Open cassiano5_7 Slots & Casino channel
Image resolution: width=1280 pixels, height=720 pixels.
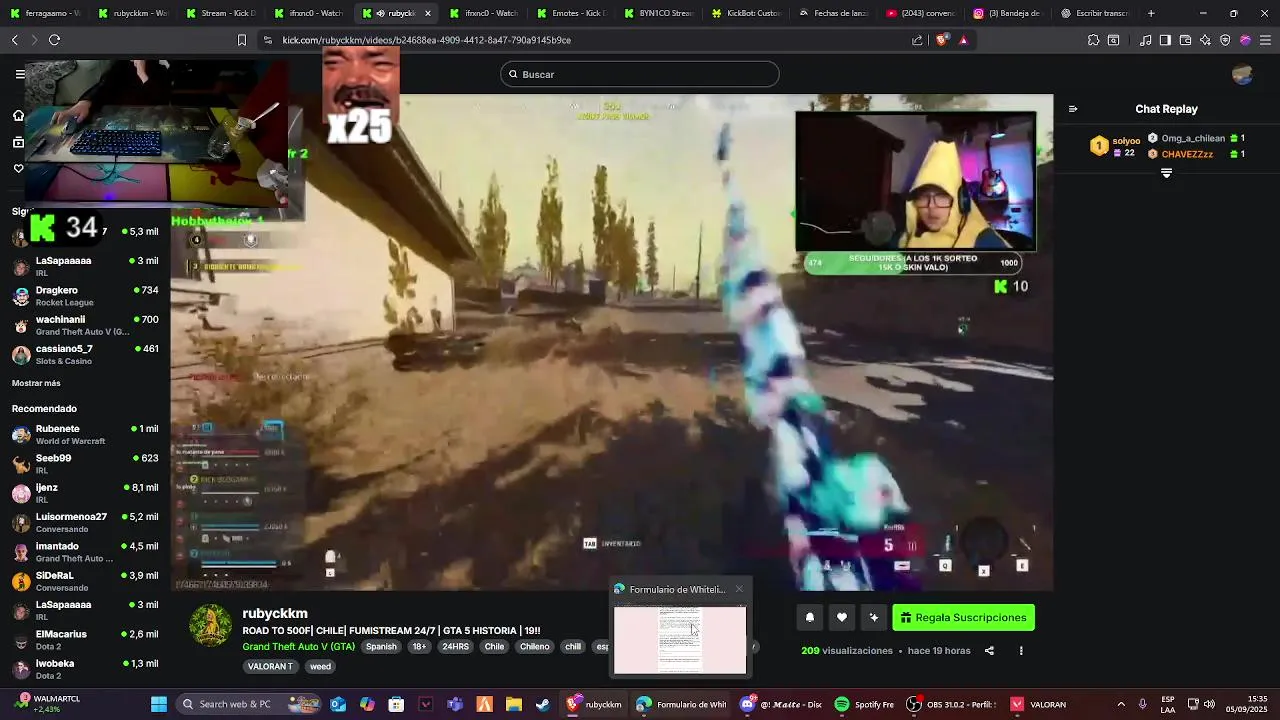85,355
